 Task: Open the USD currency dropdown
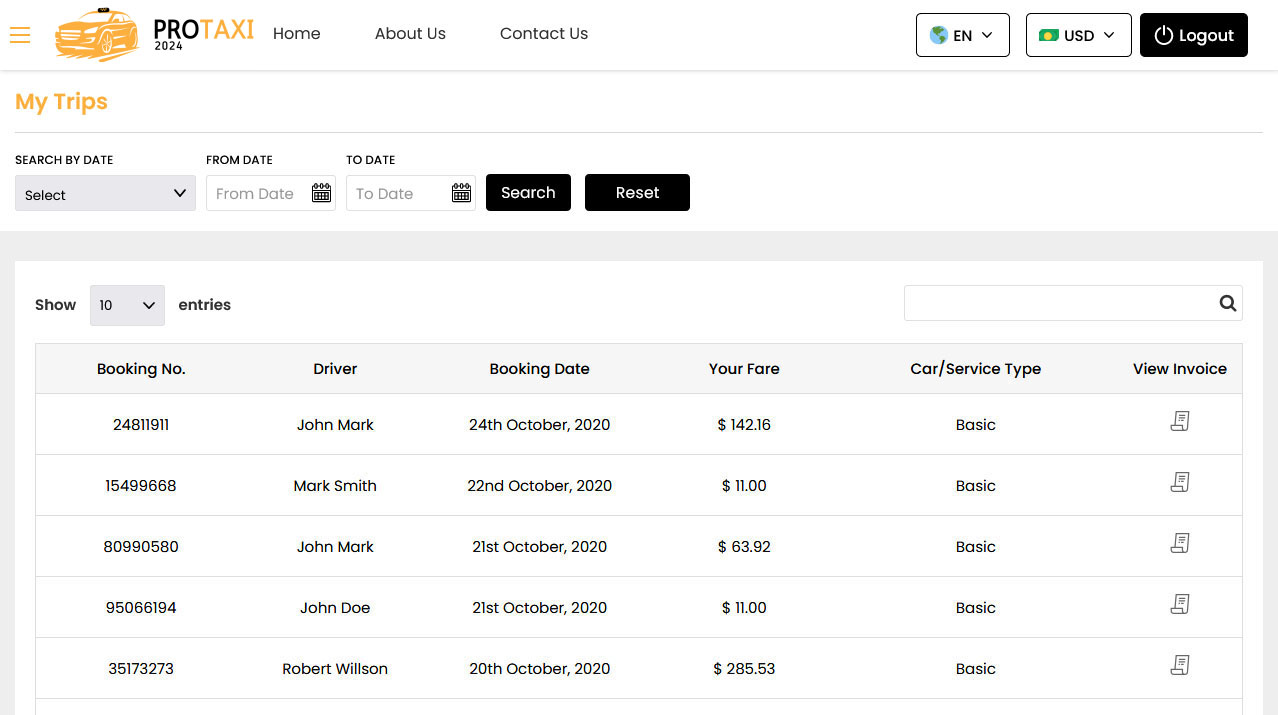[1079, 35]
